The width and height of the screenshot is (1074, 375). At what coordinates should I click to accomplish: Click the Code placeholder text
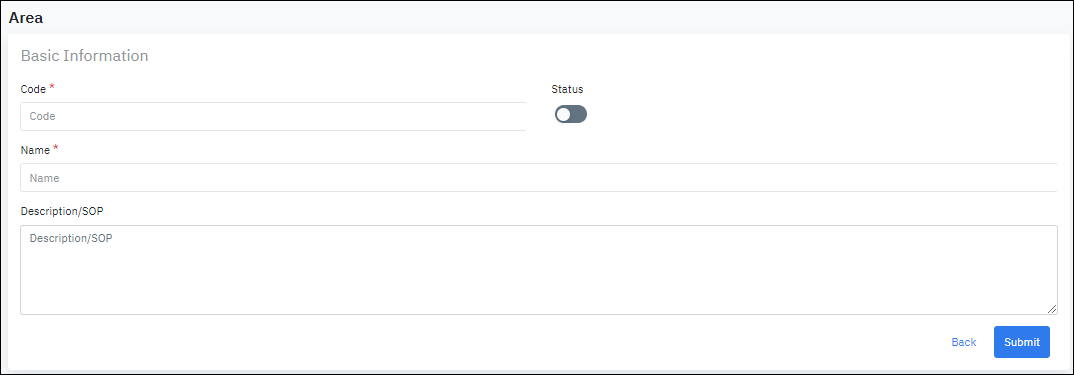[x=42, y=117]
